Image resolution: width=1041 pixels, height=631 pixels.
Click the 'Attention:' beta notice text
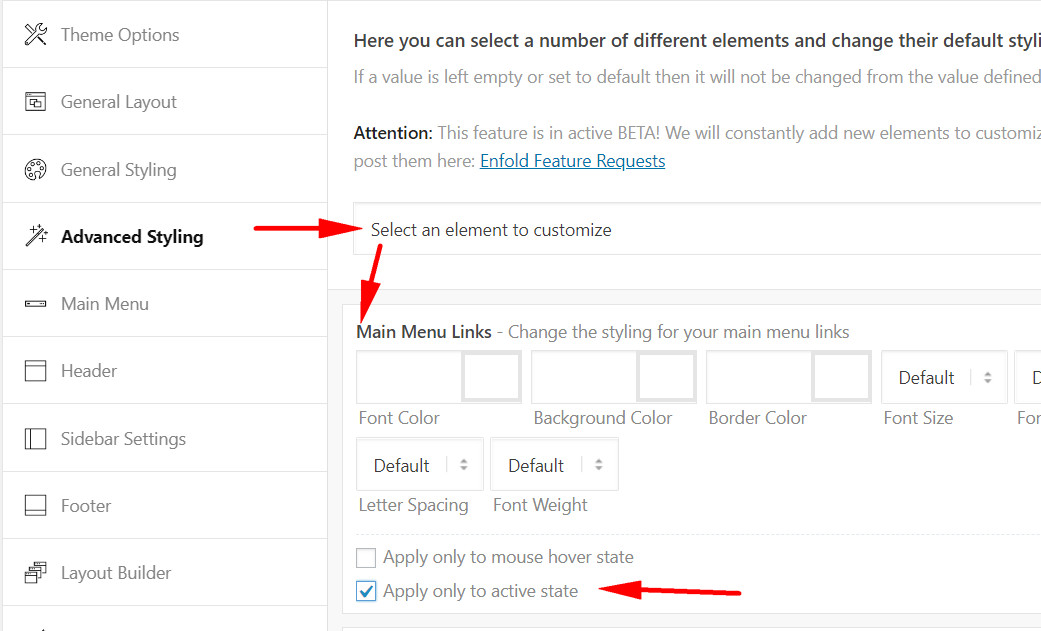point(393,133)
